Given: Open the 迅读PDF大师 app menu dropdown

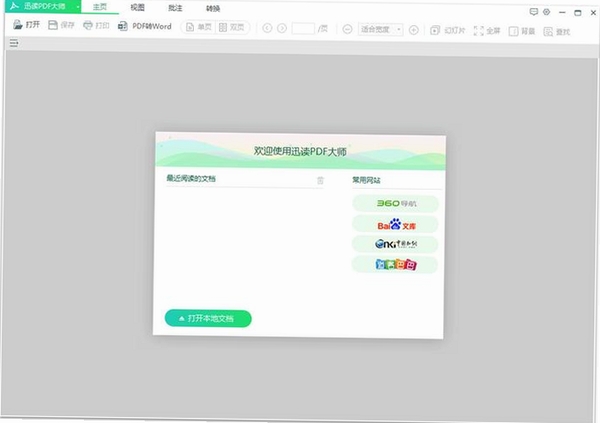Looking at the screenshot, I should (x=78, y=7).
